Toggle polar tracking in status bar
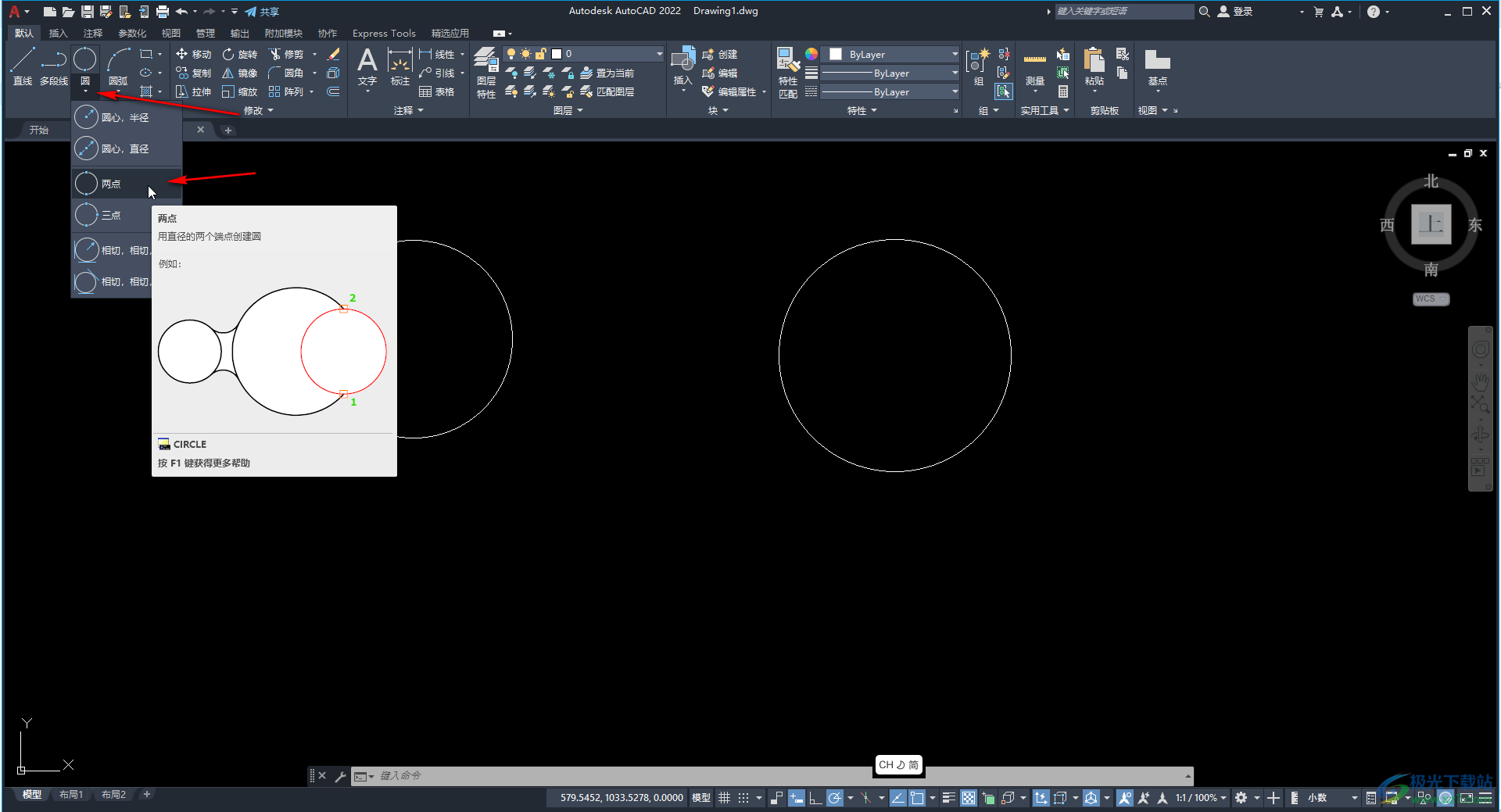Viewport: 1501px width, 812px height. (x=835, y=798)
